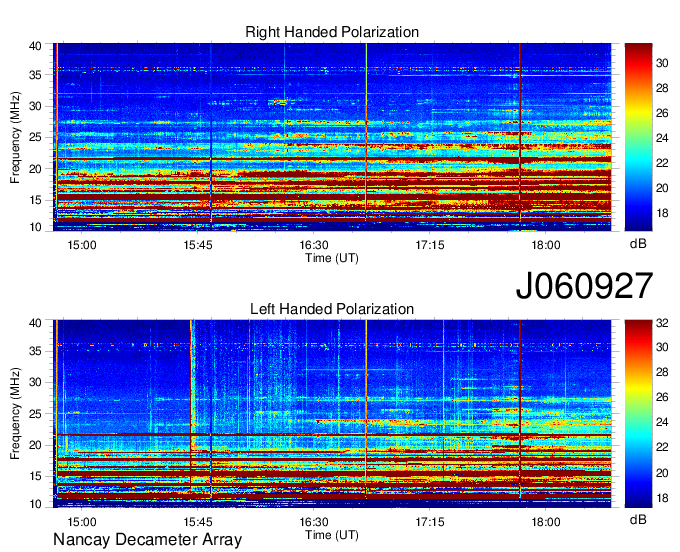Click the 18:00 tick label under the top plot
Image resolution: width=680 pixels, height=552 pixels.
546,245
